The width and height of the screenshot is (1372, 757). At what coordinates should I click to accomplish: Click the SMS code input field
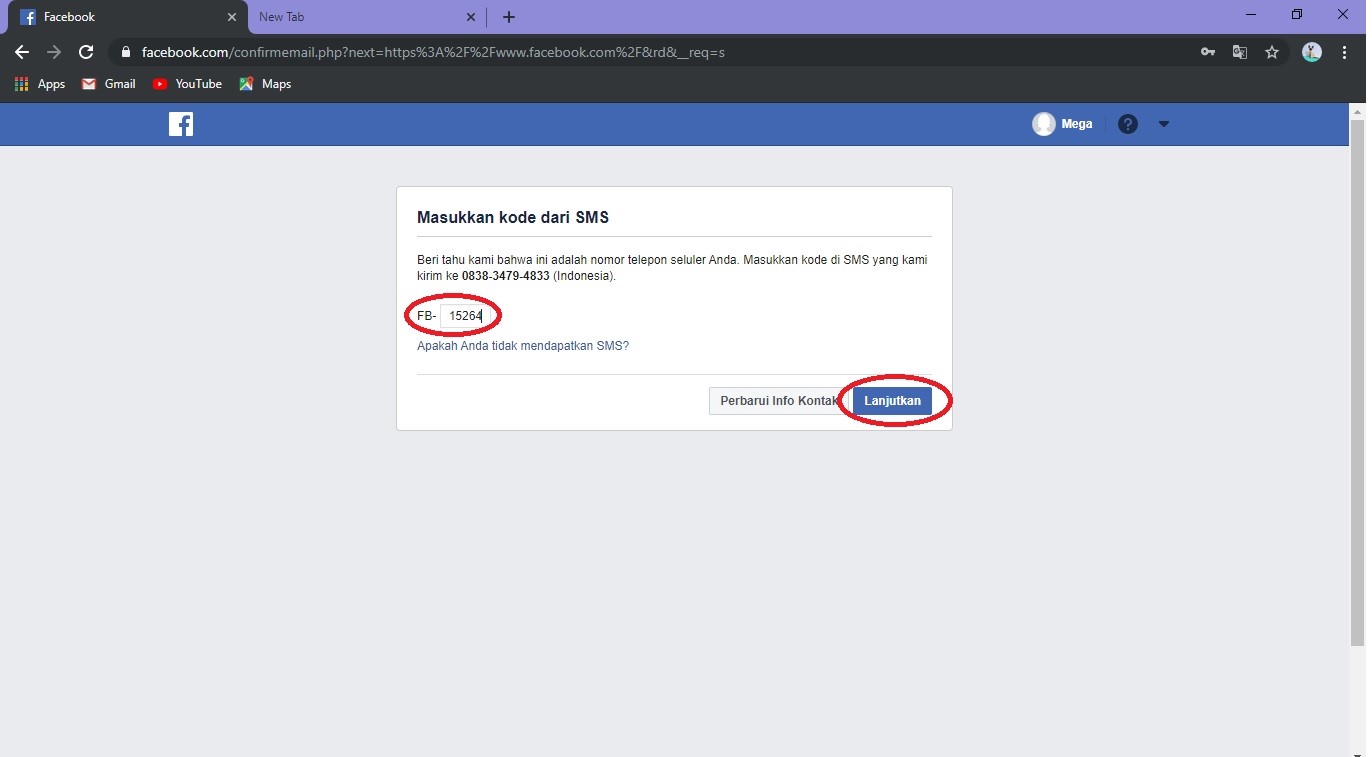pos(464,316)
